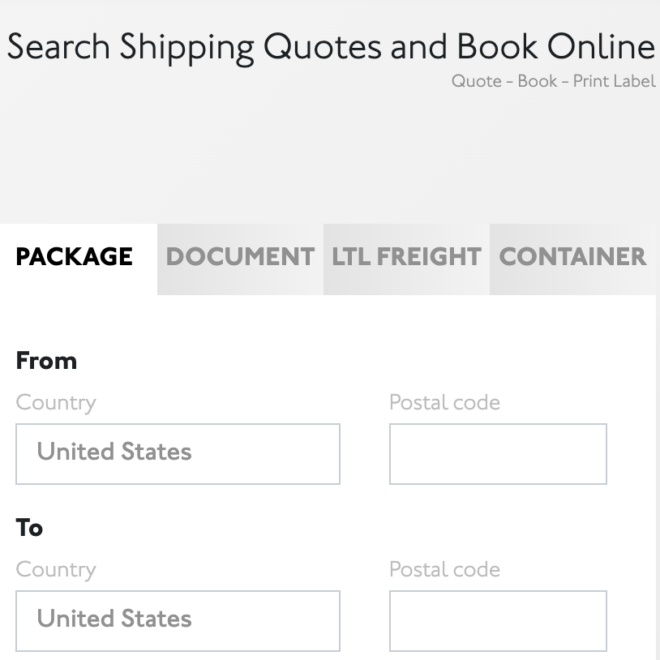The width and height of the screenshot is (660, 660).
Task: Click the Postal code label under To
Action: [444, 570]
